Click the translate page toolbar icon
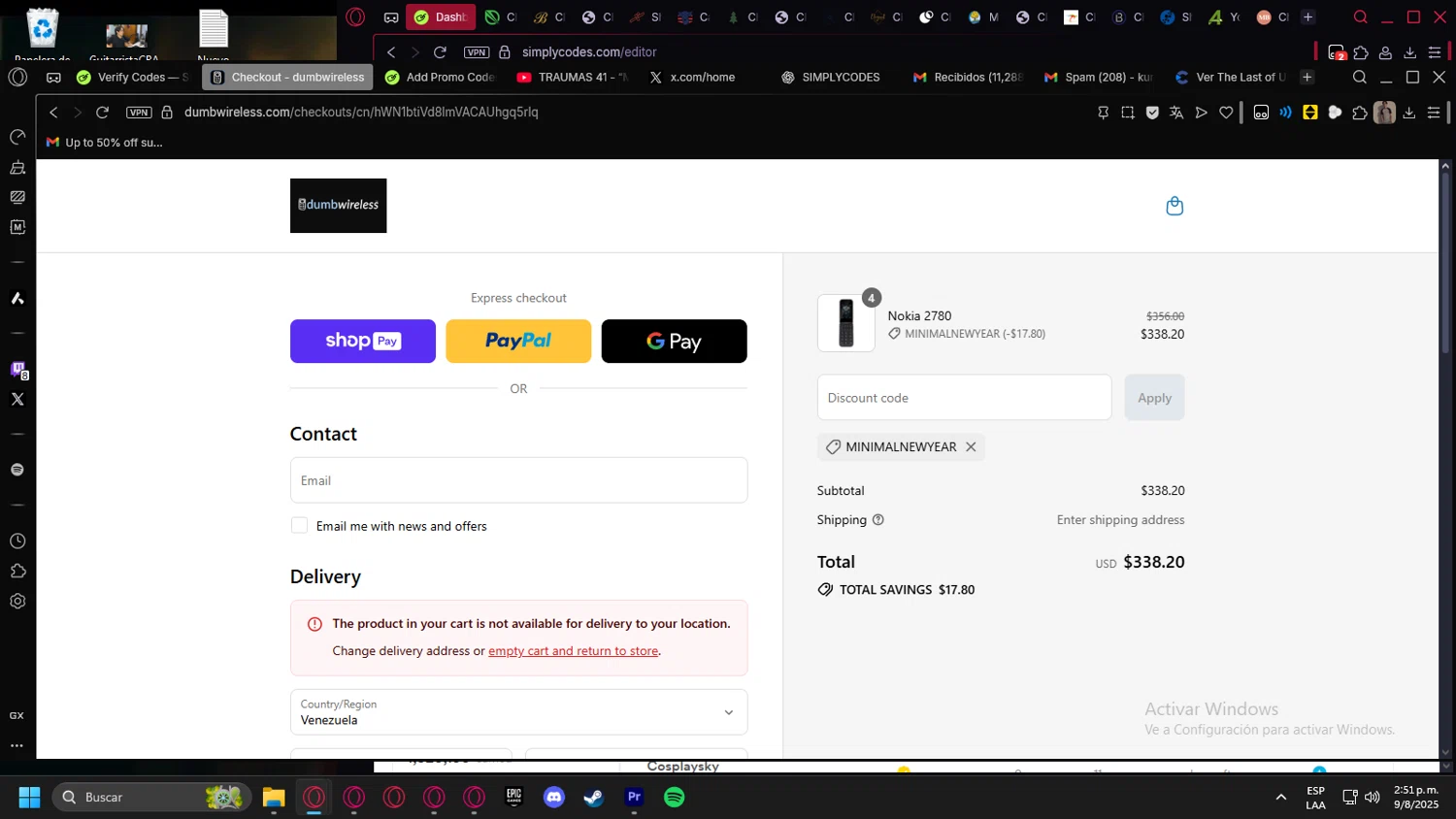1456x819 pixels. click(x=1176, y=113)
